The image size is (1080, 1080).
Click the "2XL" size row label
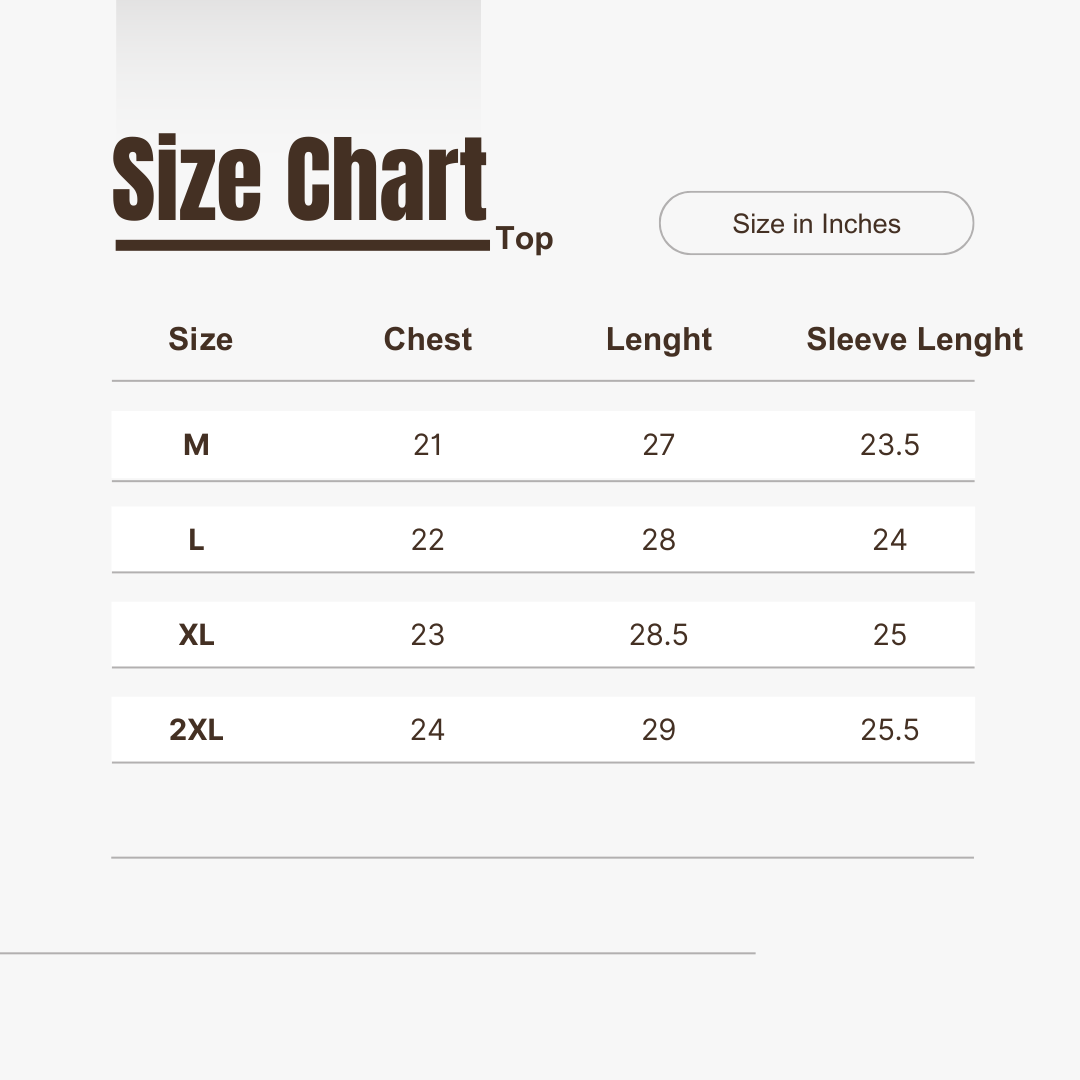coord(196,730)
